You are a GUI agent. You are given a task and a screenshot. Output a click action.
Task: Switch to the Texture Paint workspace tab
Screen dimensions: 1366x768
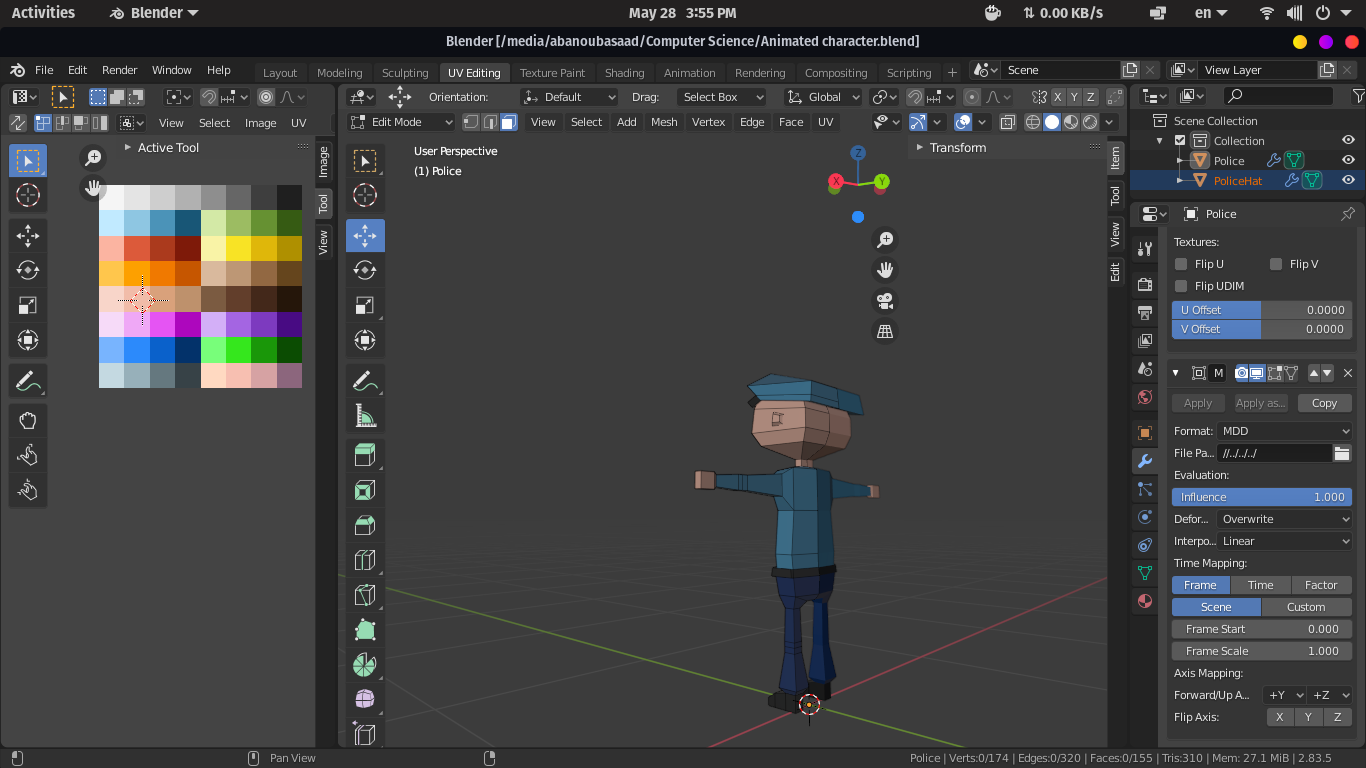(x=552, y=73)
